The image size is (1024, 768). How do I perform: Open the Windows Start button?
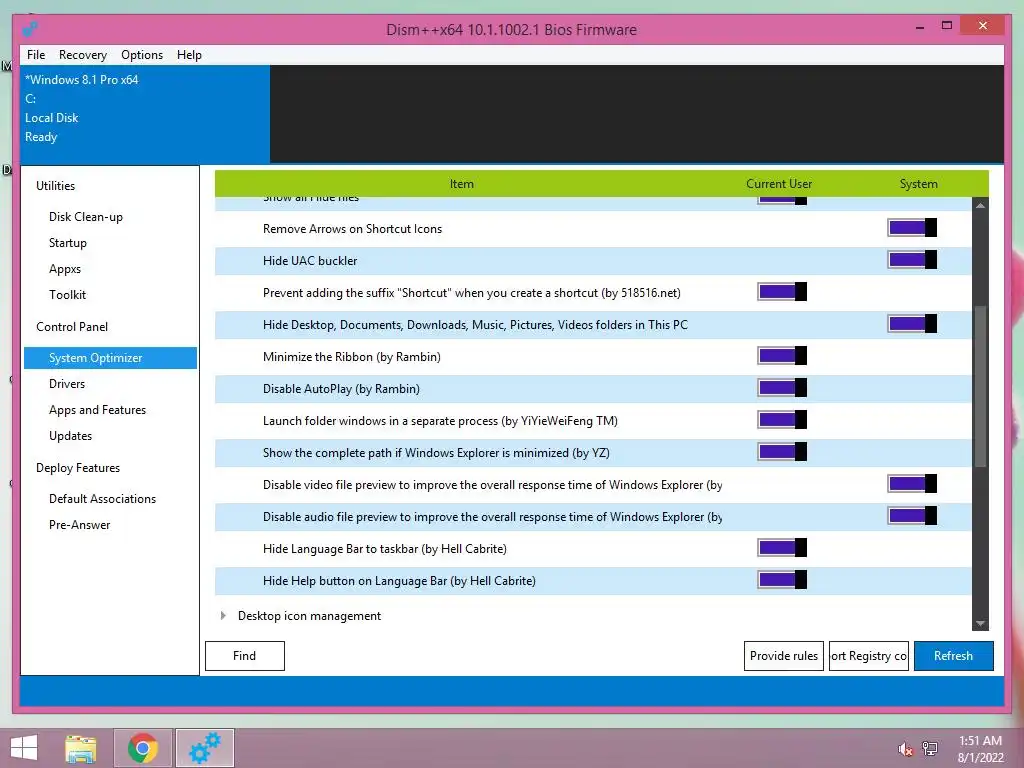pos(24,748)
